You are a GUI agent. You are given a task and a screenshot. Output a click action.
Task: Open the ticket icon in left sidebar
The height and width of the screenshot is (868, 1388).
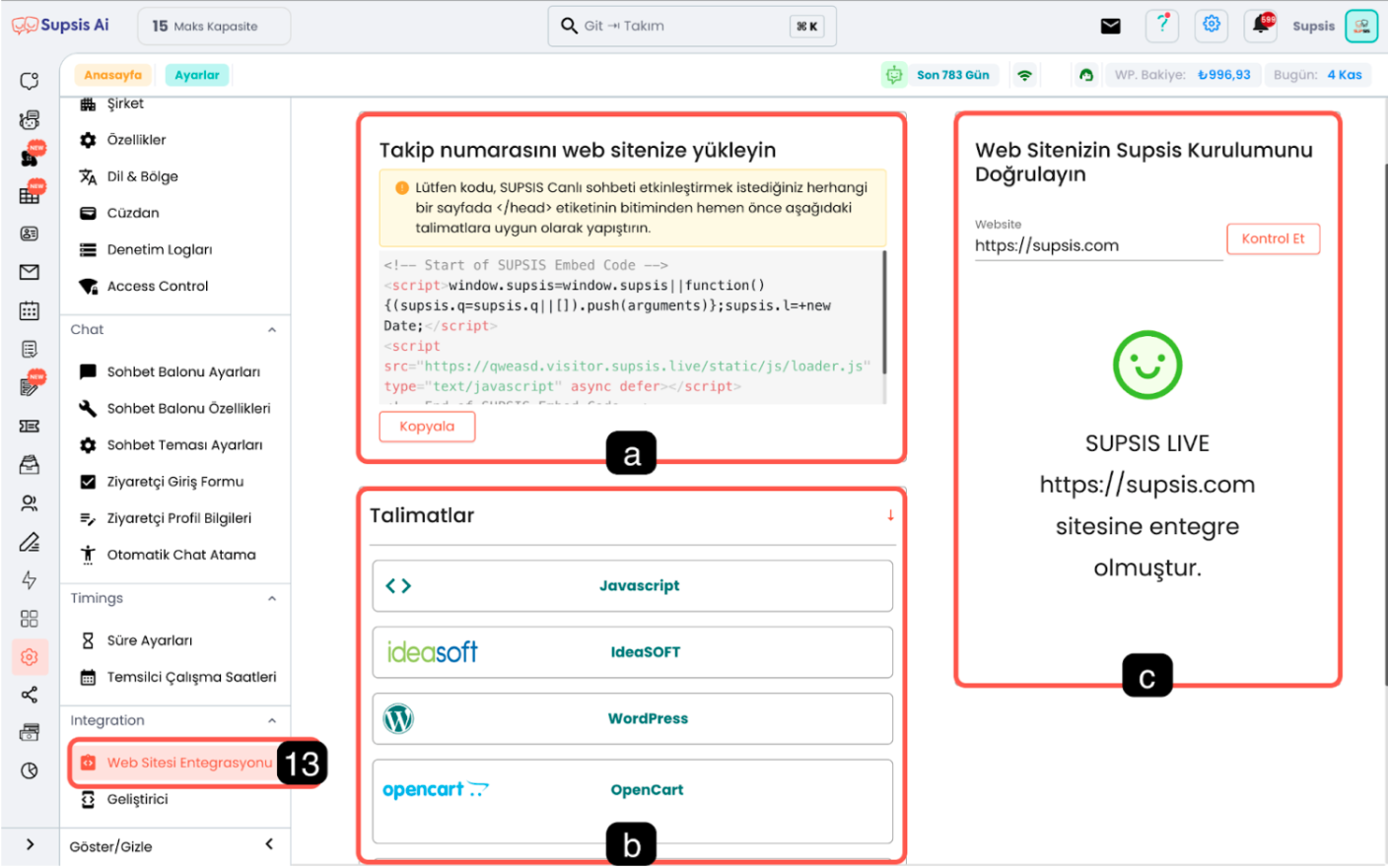coord(30,426)
